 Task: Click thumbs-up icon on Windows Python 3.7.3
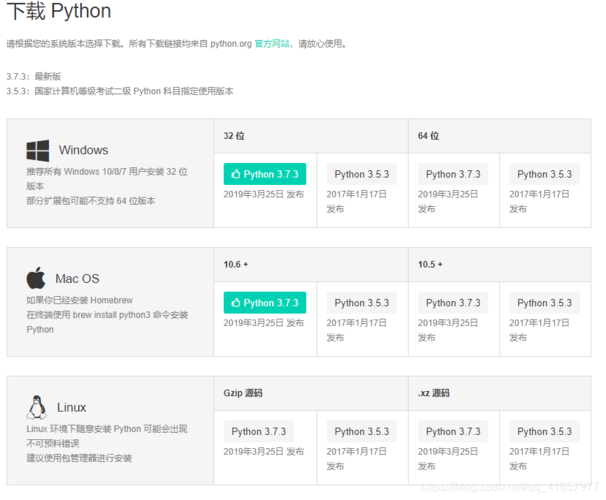236,174
